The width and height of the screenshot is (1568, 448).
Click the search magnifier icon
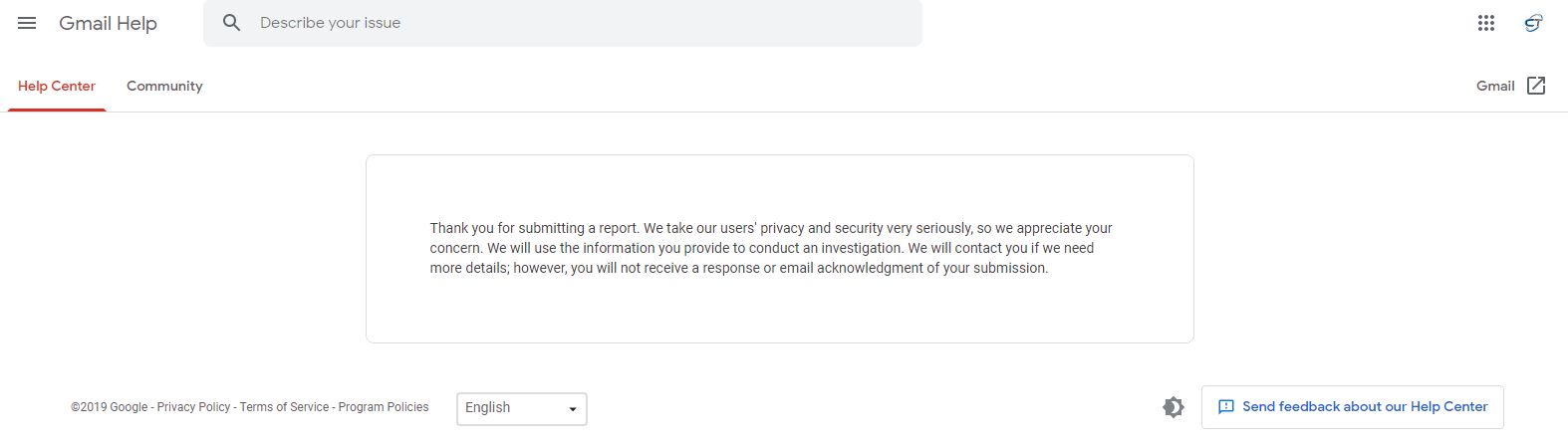tap(231, 23)
